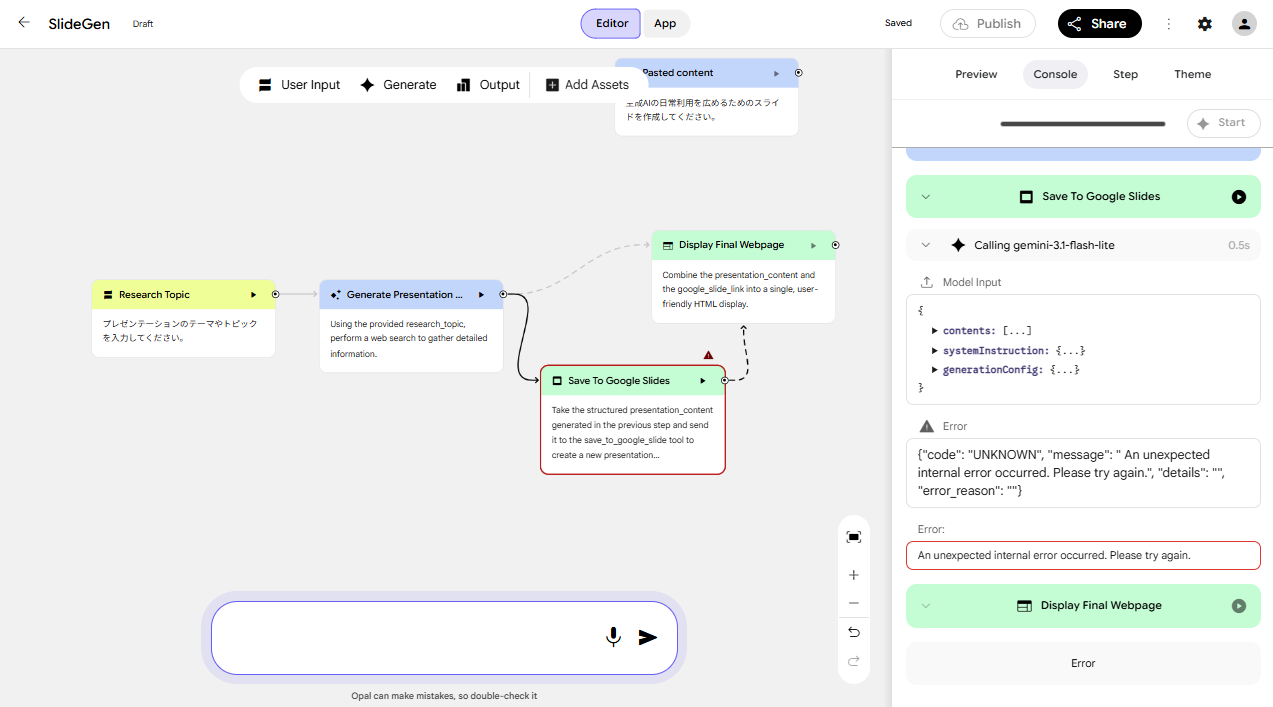This screenshot has height=707, width=1273.
Task: Click the undo arrow icon
Action: [x=853, y=632]
